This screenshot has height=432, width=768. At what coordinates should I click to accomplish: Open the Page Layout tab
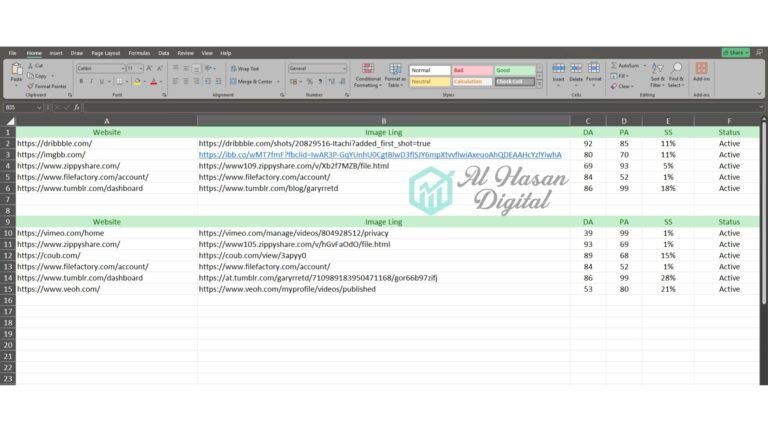coord(105,53)
